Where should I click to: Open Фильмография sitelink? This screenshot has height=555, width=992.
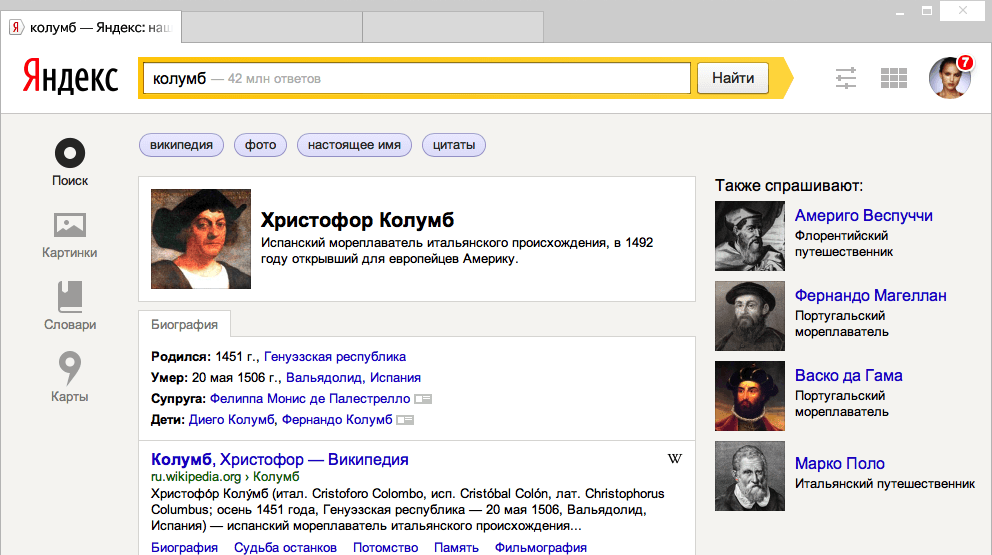[x=541, y=547]
